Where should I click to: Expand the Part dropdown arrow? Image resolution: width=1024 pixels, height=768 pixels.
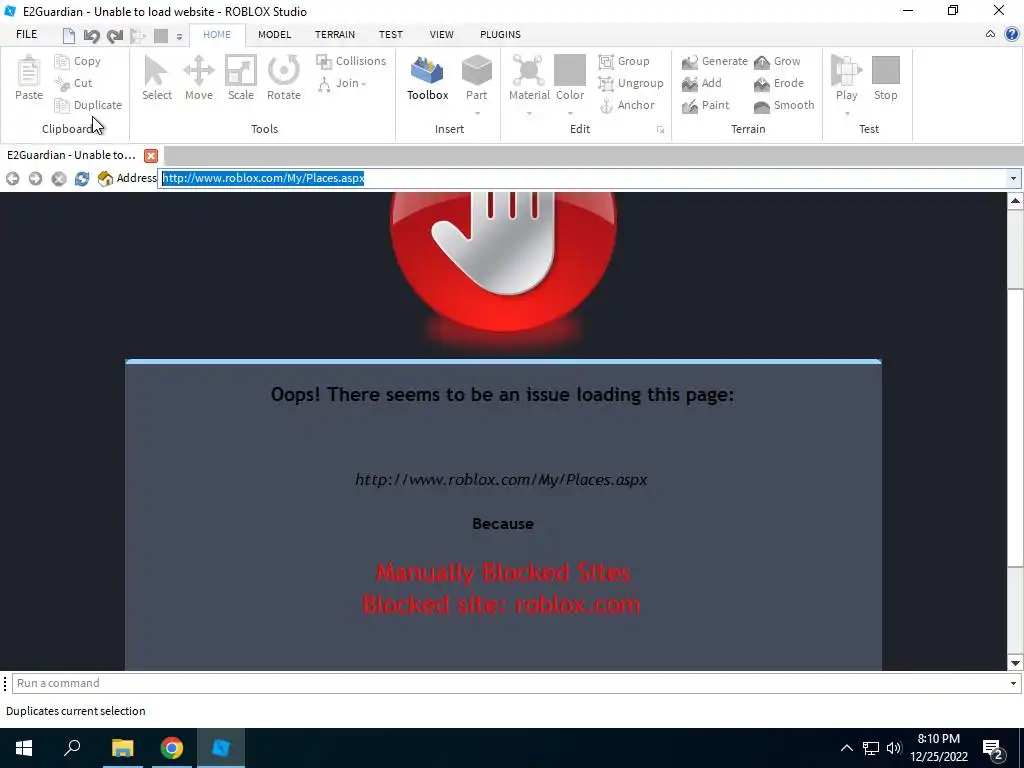477,114
